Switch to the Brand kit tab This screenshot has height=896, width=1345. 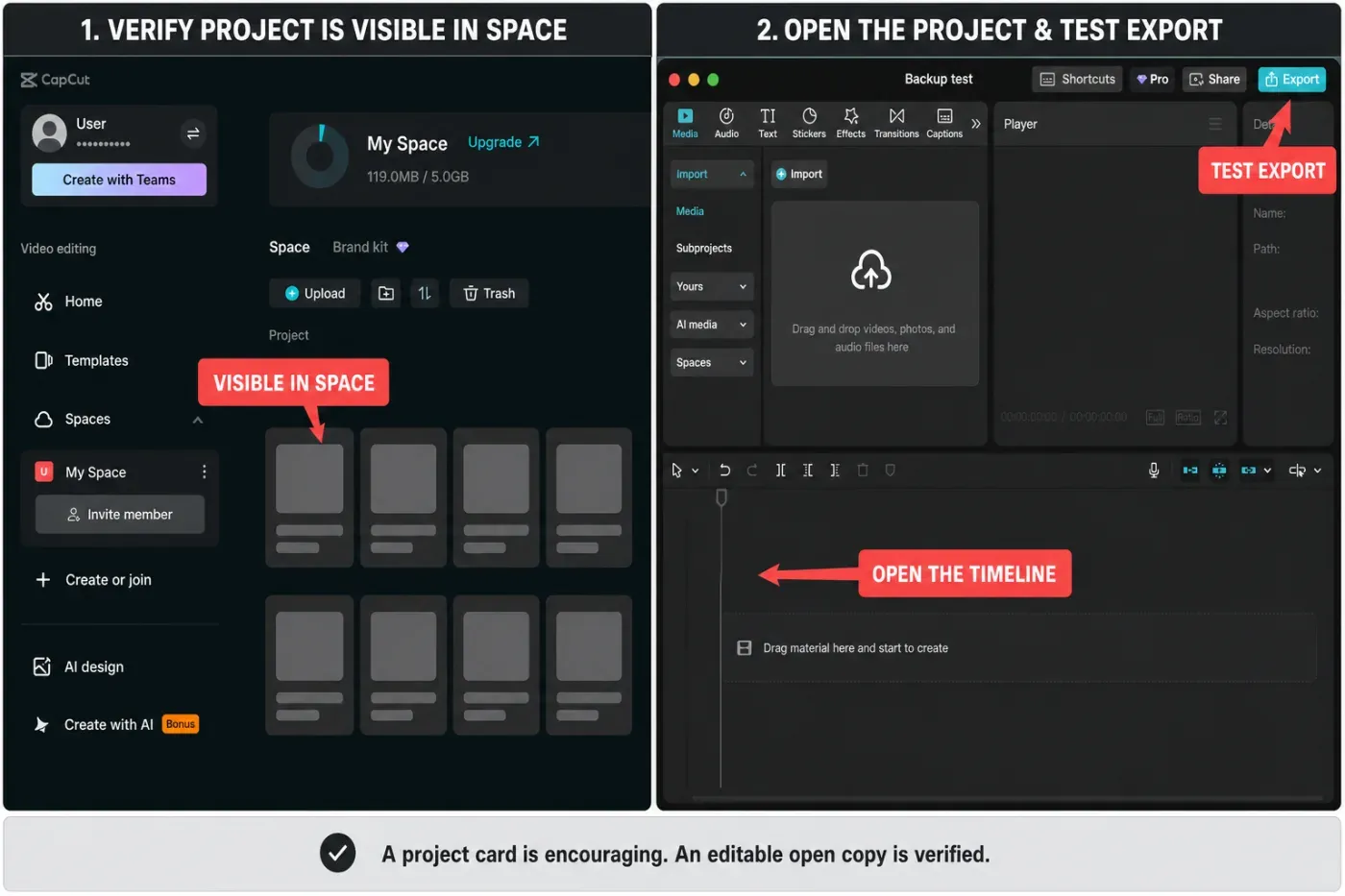(x=371, y=248)
